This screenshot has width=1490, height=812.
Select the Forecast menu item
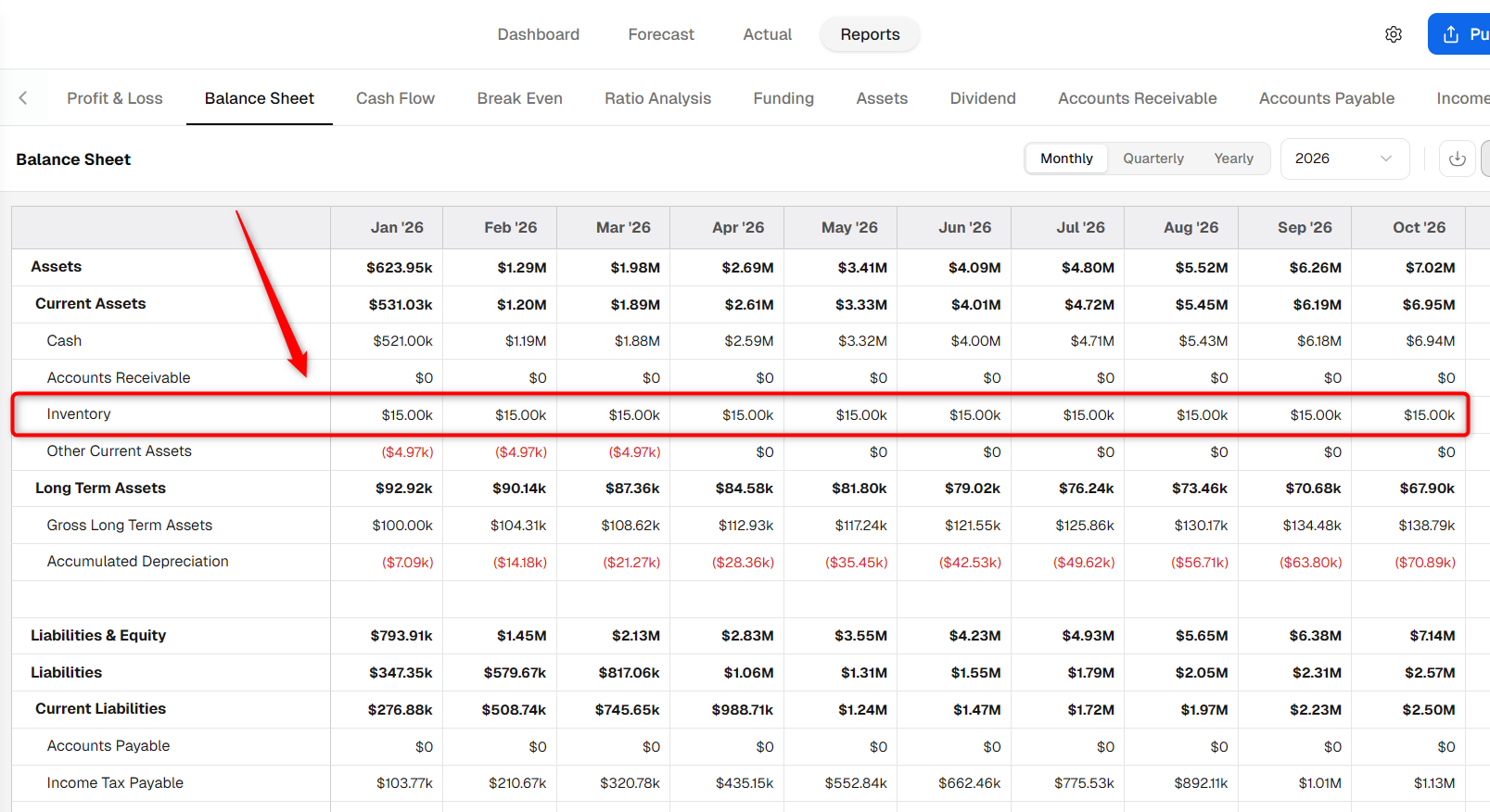coord(661,34)
